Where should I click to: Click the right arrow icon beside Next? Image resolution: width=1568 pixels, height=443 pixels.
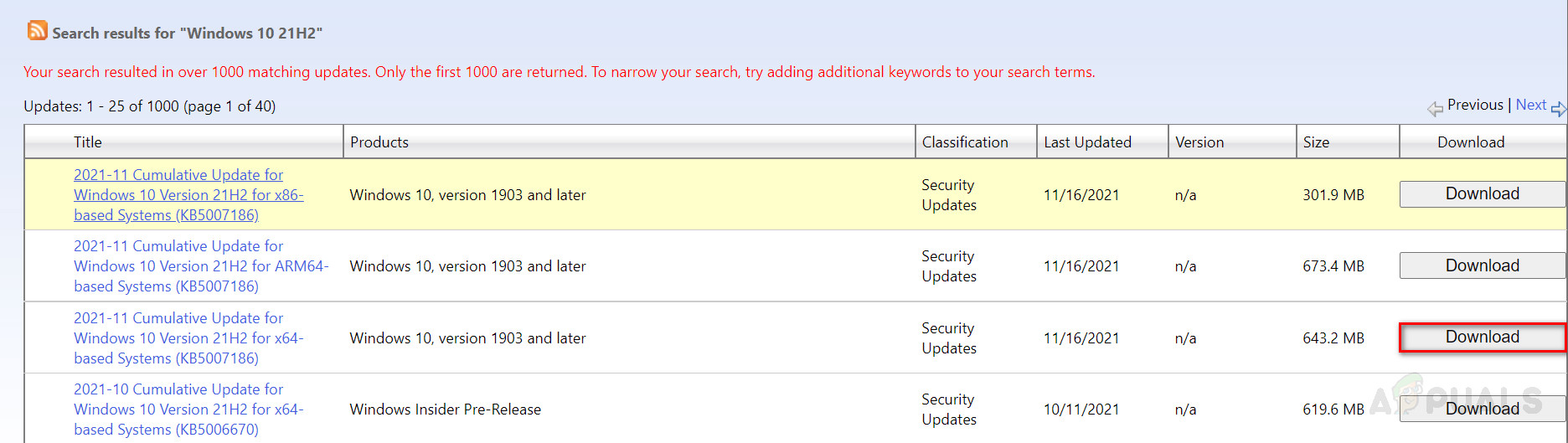[1558, 108]
